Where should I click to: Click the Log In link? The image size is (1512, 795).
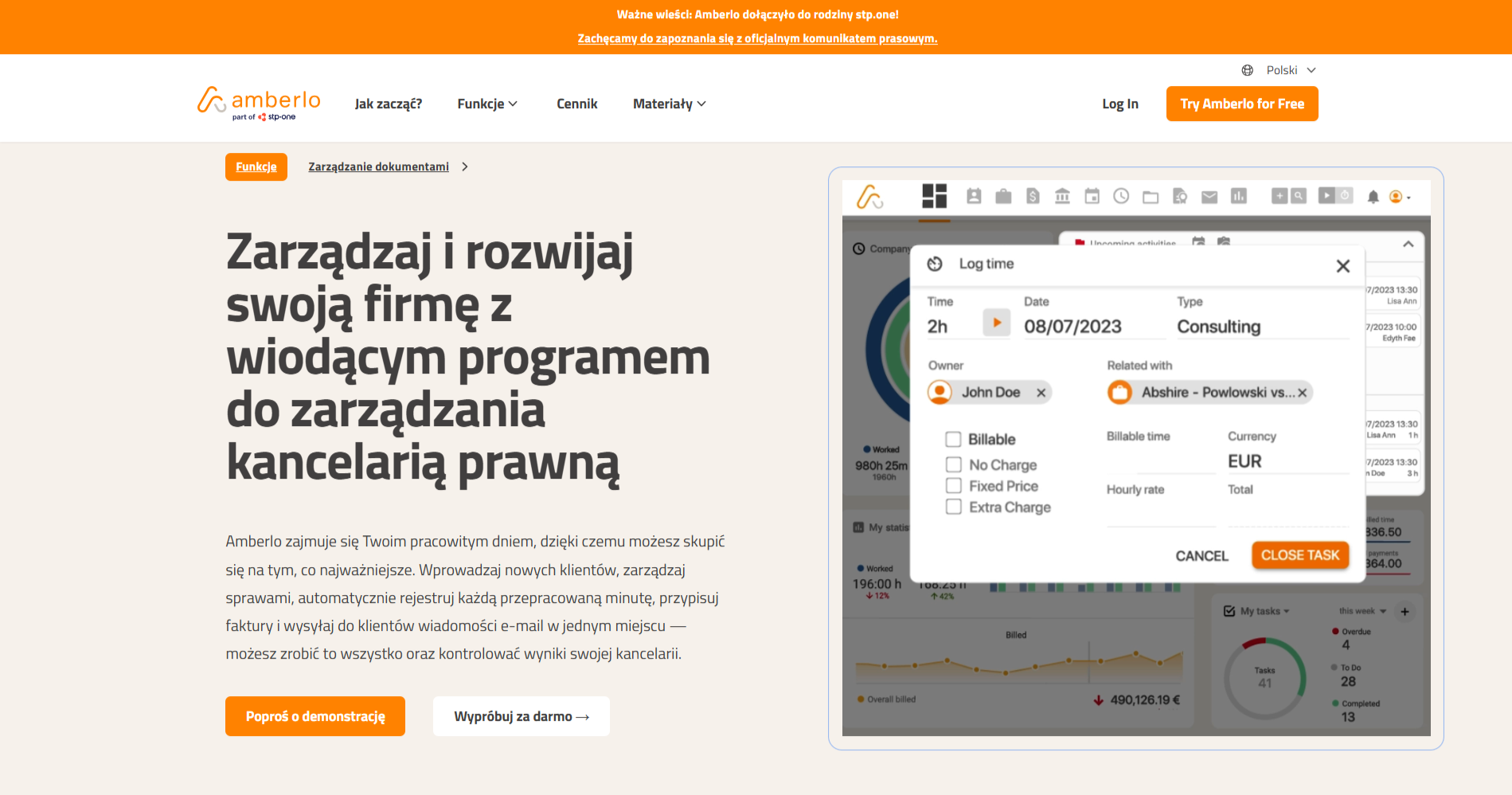point(1120,104)
